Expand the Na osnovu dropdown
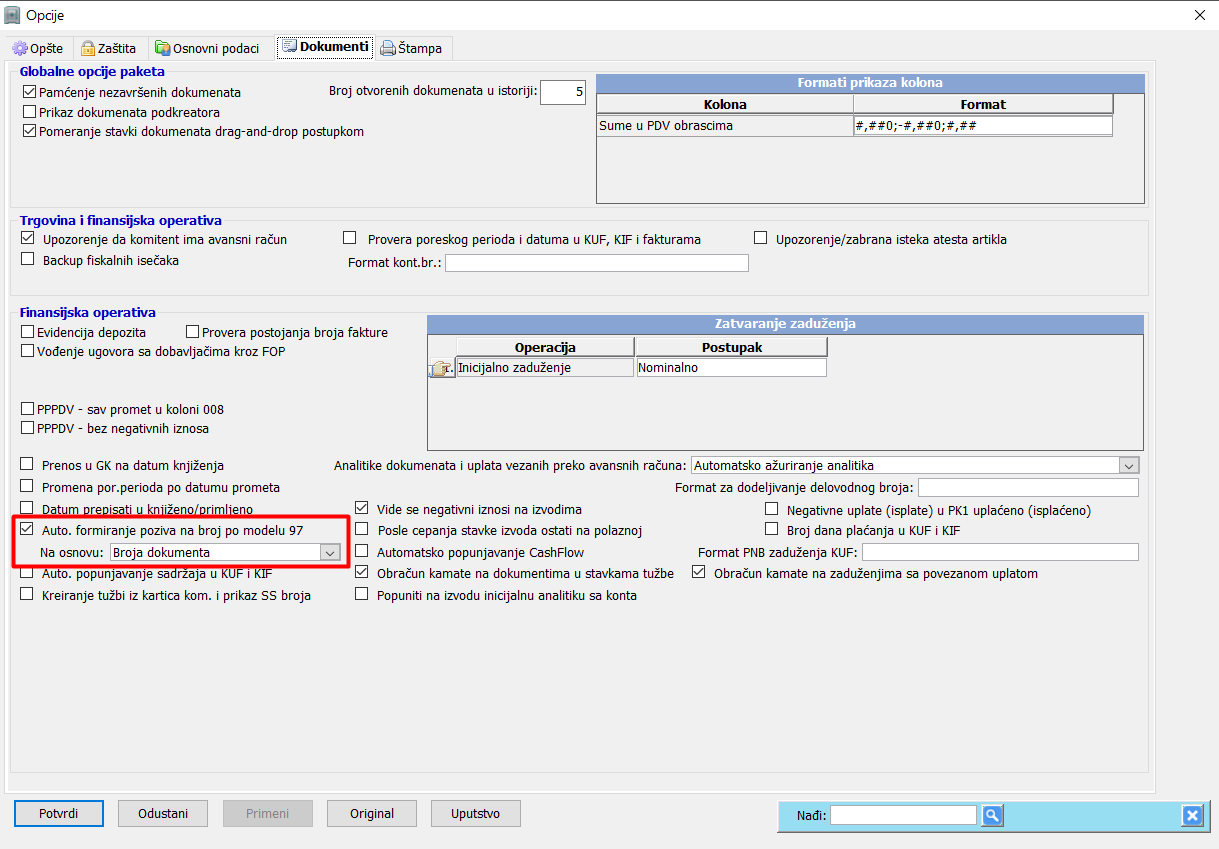This screenshot has height=849, width=1219. point(329,552)
